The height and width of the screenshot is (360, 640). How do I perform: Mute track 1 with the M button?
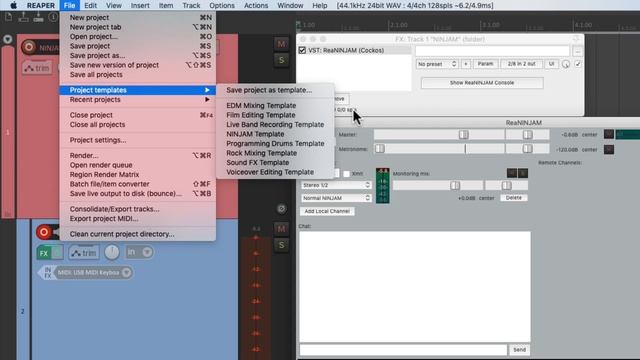281,44
